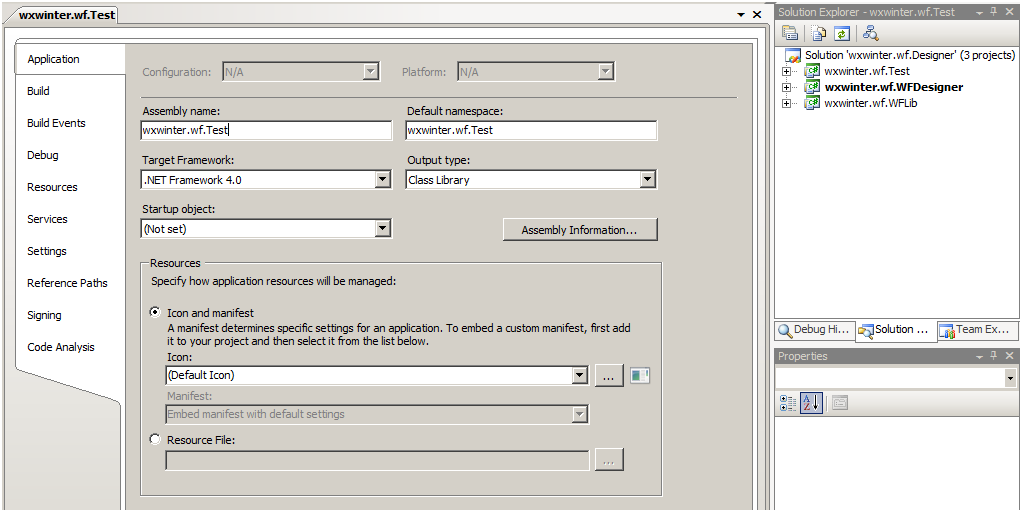Select the Icon and manifest radio button
This screenshot has height=512, width=1024.
pyautogui.click(x=155, y=312)
